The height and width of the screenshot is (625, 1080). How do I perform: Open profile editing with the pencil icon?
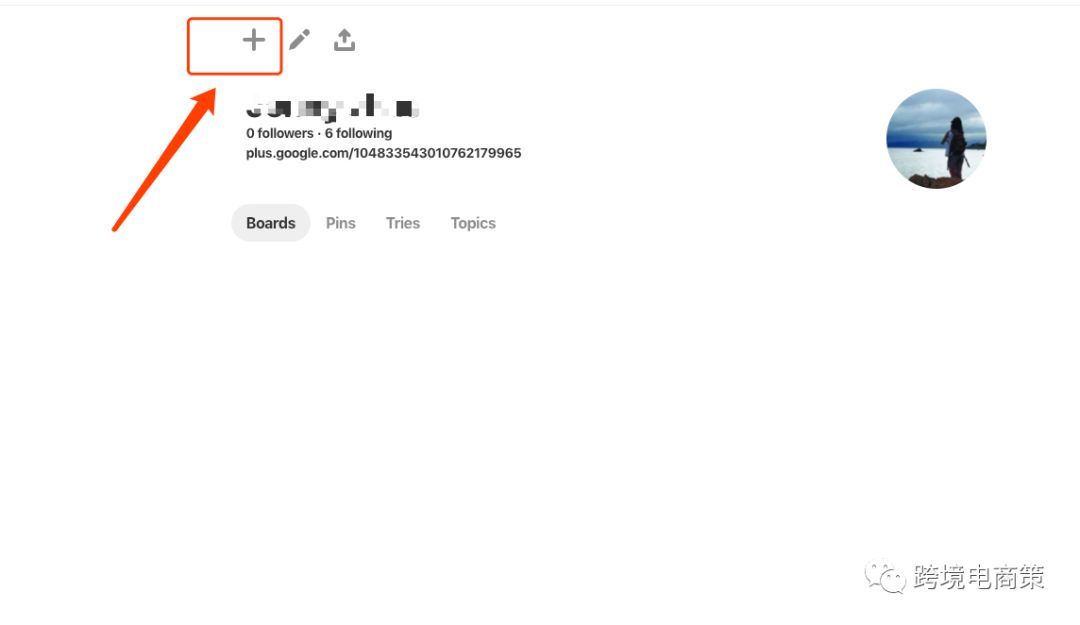[x=300, y=40]
